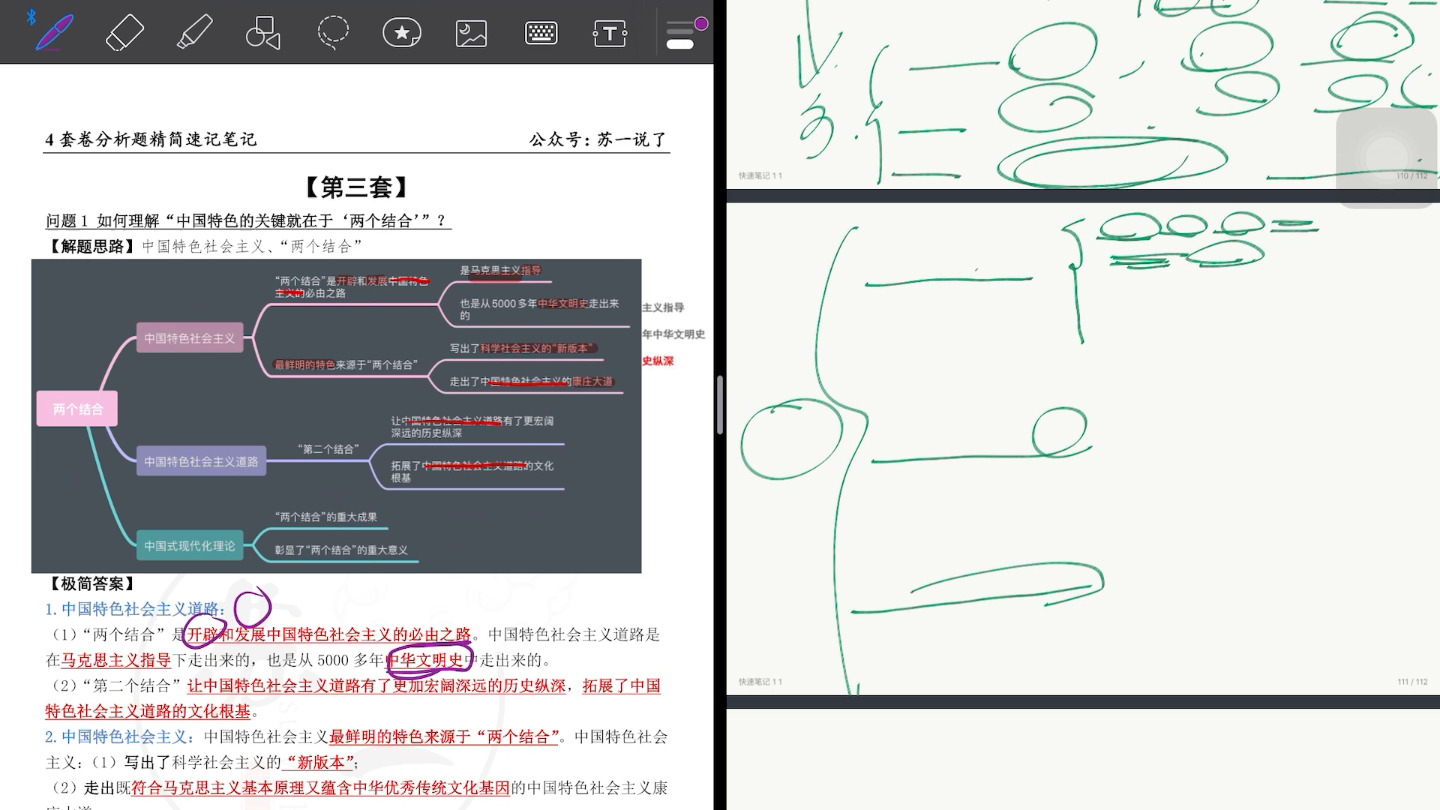1440x810 pixels.
Task: Open the keyboard typing tool
Action: (541, 33)
